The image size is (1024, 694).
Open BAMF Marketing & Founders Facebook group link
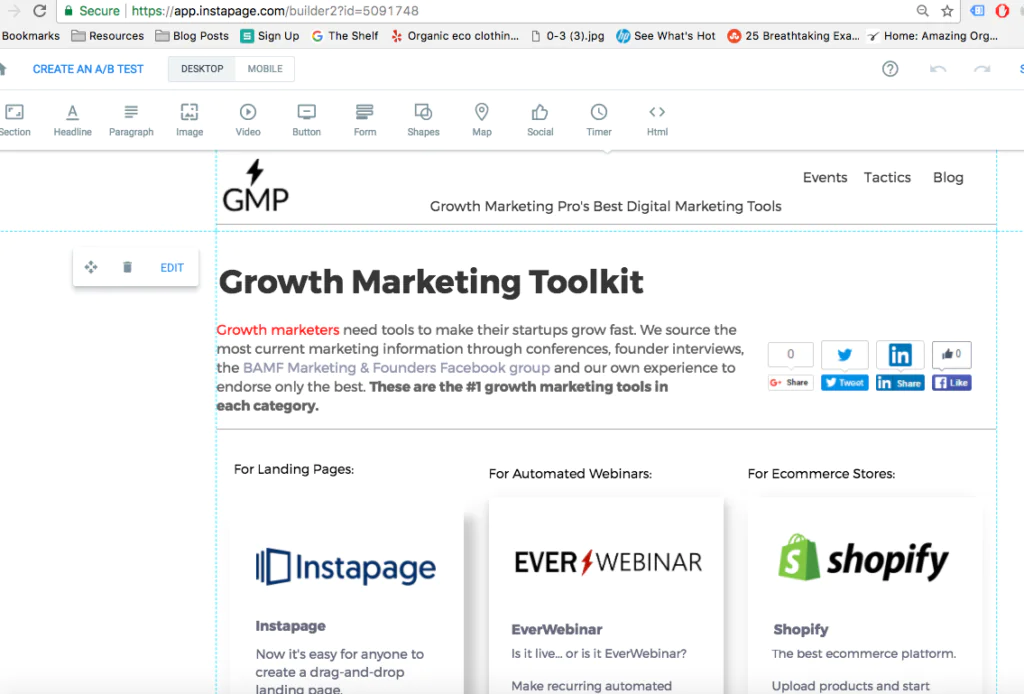(x=396, y=368)
